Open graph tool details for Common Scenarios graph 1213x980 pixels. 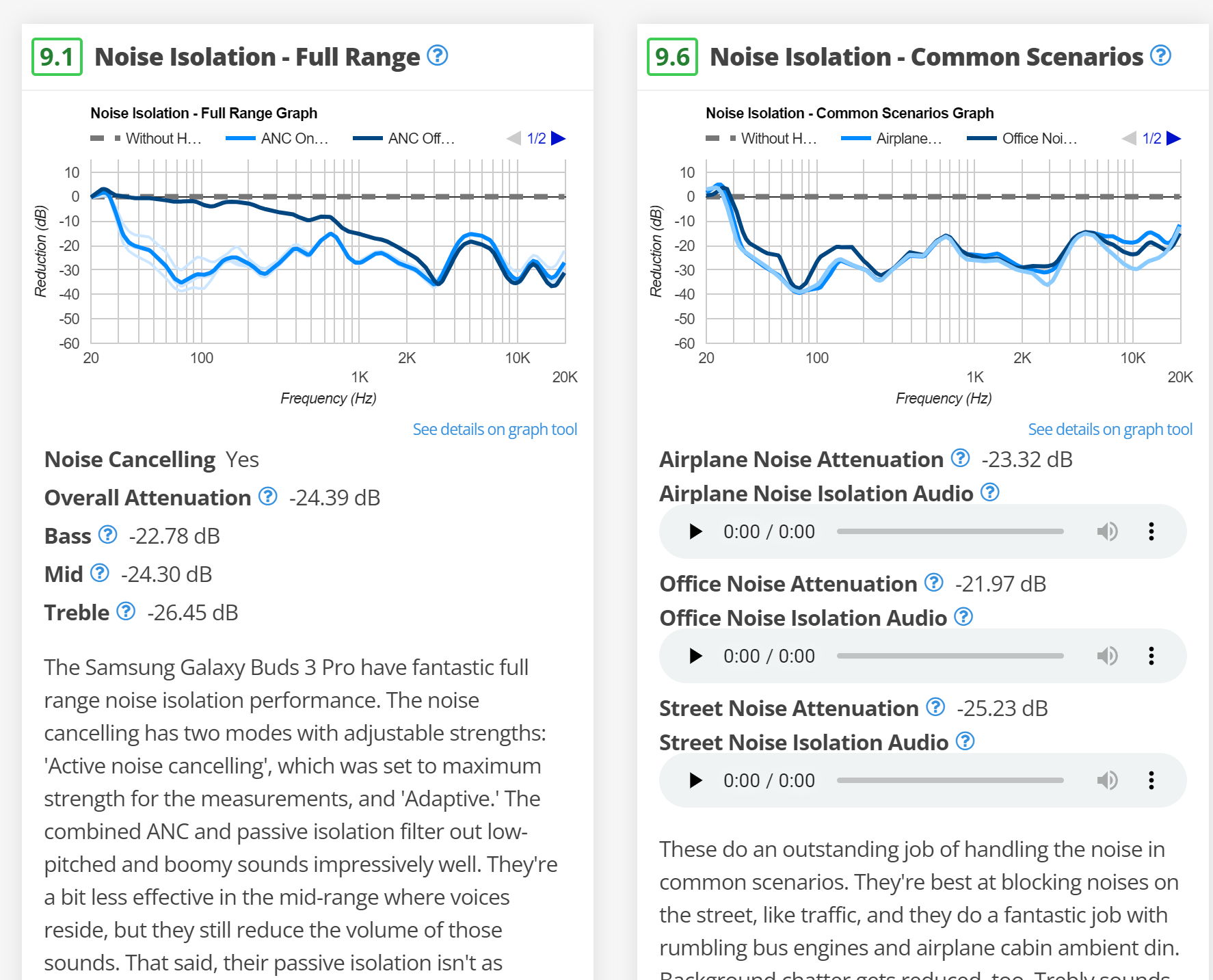pyautogui.click(x=1110, y=429)
